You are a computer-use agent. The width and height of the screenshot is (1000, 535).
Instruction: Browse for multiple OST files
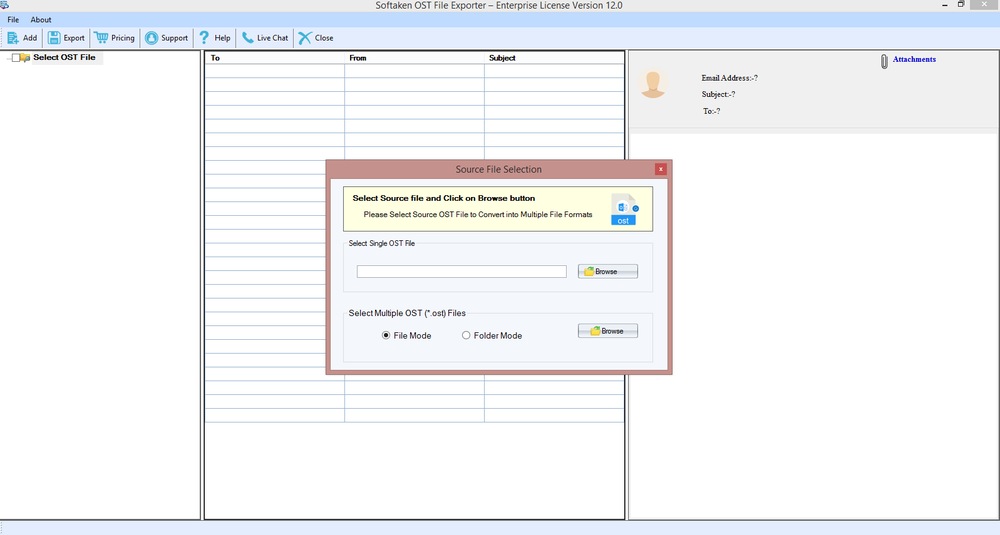[x=608, y=331]
